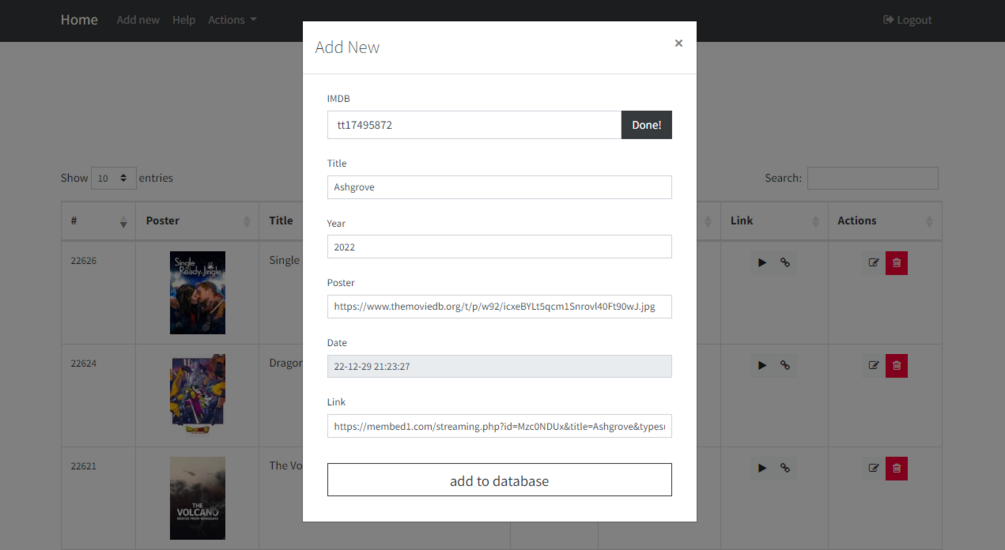
Task: Click the play icon for entry 22626
Action: 762,263
